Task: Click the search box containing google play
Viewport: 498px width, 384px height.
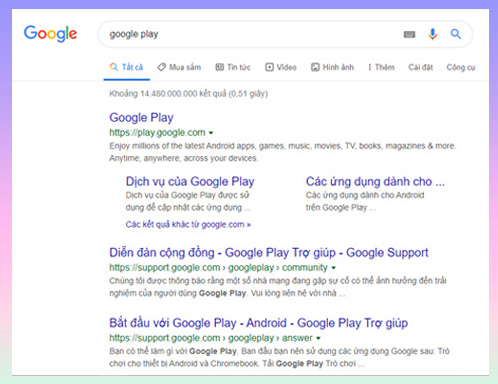Action: [x=285, y=34]
